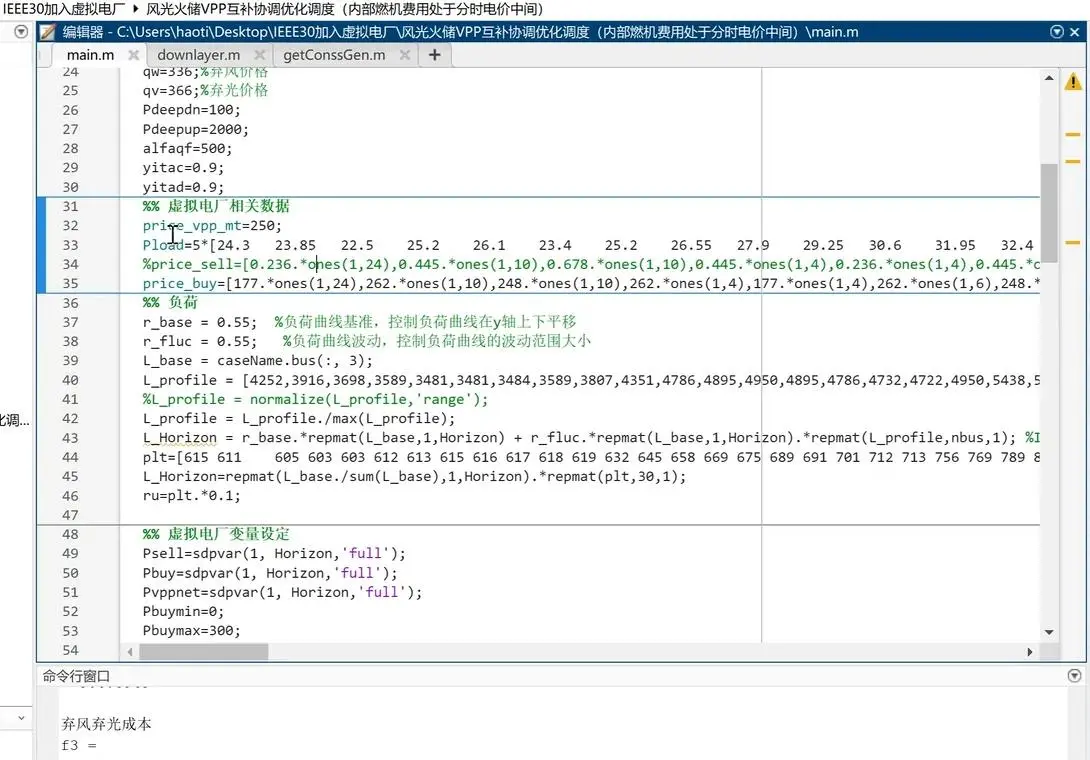Click IEEE30加入虚拟电厂 in address path
Screen dimensions: 1090x760
[x=64, y=9]
